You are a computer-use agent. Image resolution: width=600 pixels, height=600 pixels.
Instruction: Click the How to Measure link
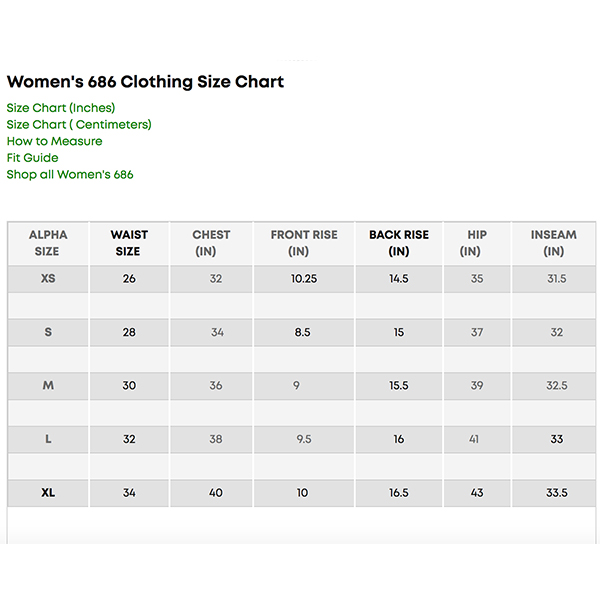54,141
